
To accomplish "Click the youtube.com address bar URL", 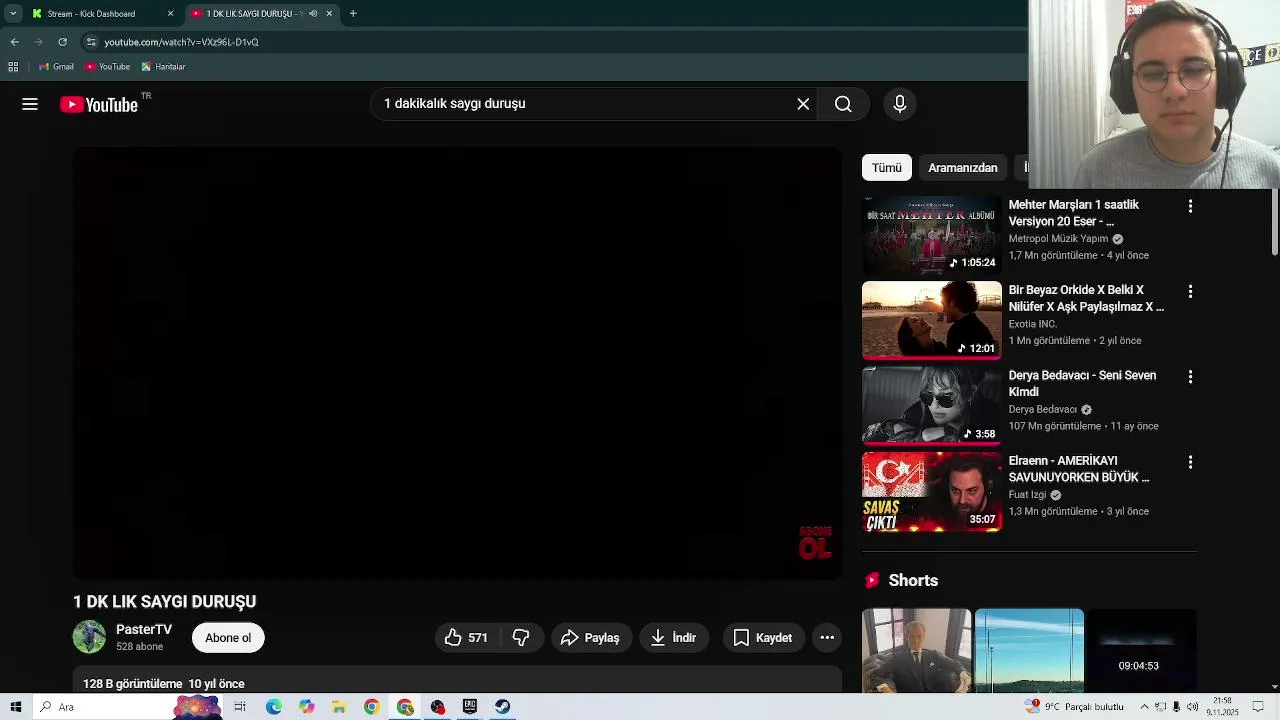I will click(181, 42).
